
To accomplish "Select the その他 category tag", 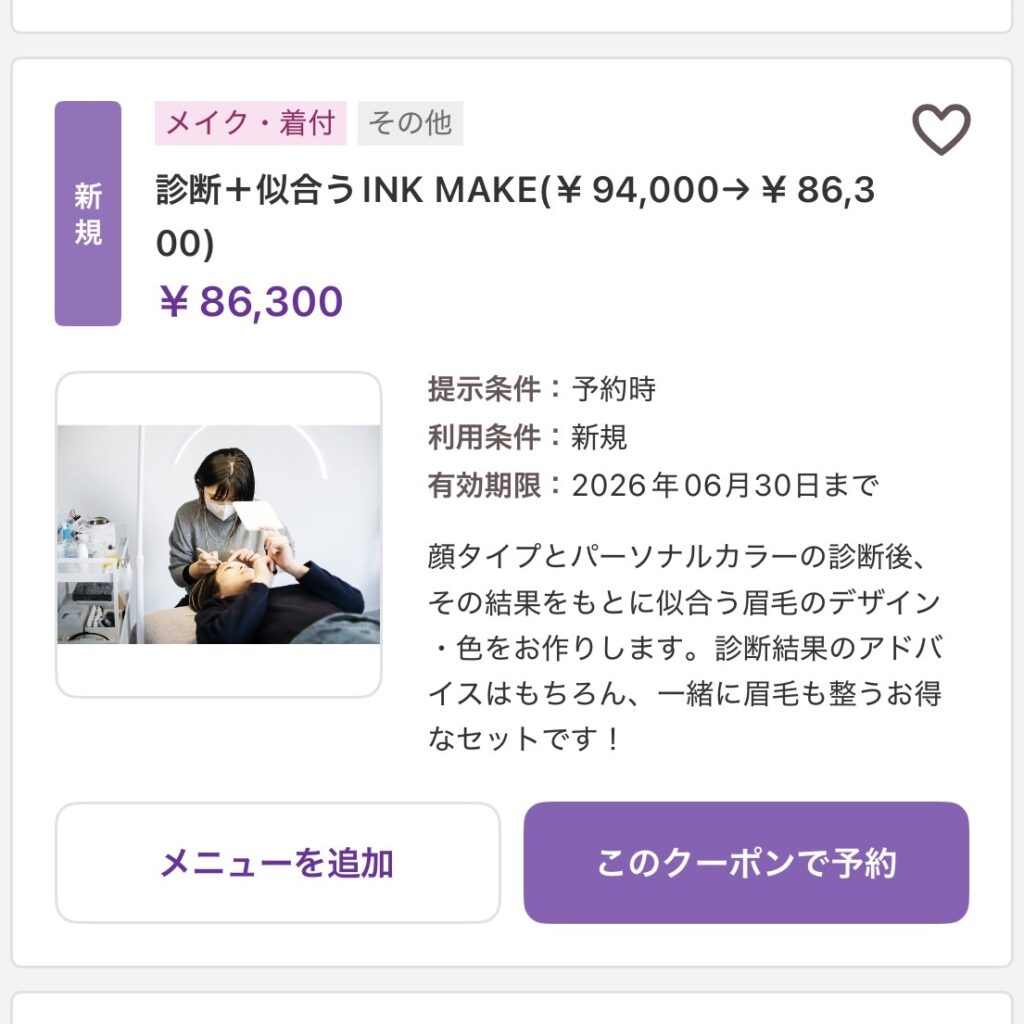I will coord(410,123).
